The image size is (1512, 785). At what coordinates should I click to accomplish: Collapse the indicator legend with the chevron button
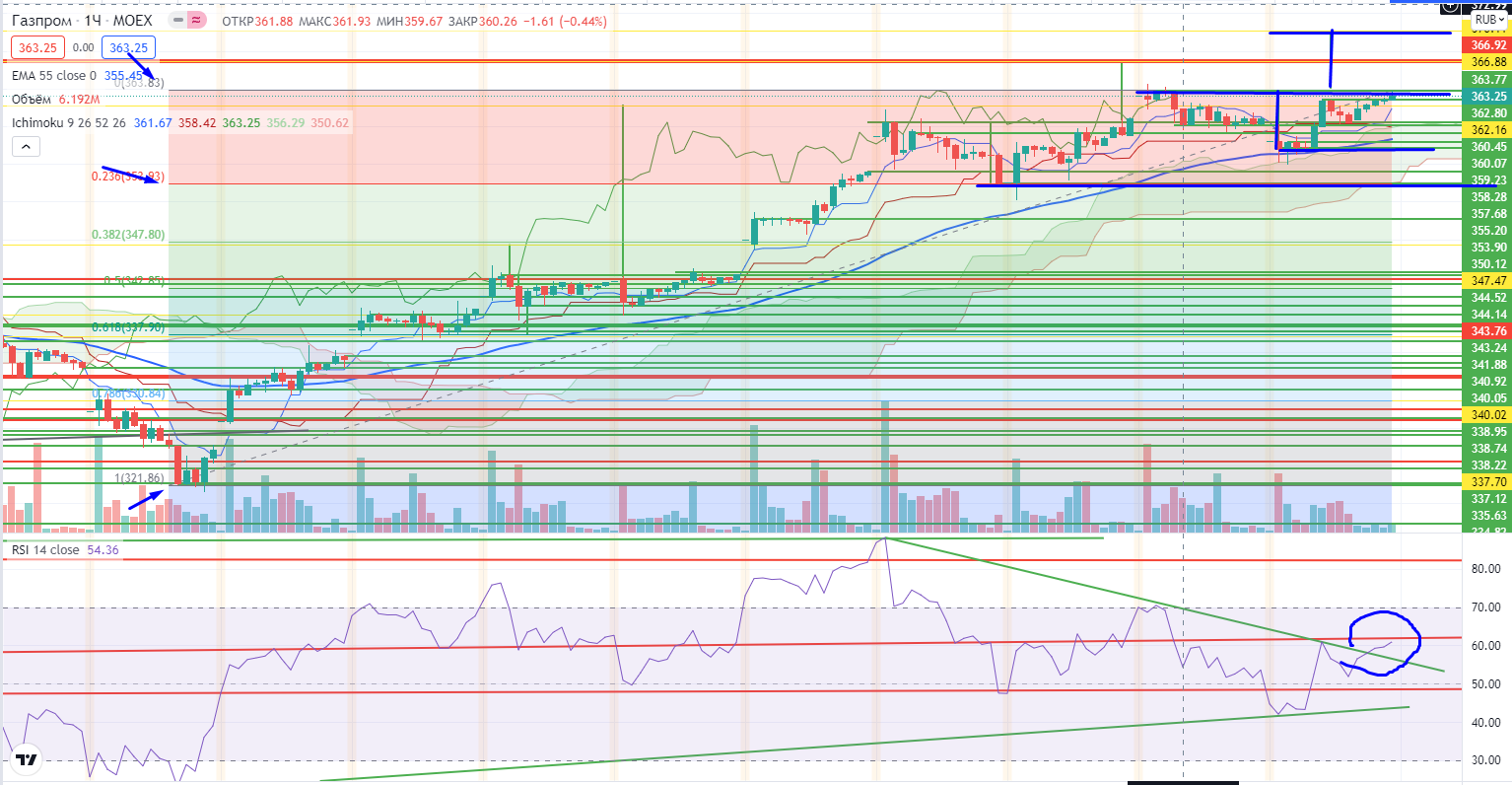pyautogui.click(x=26, y=147)
